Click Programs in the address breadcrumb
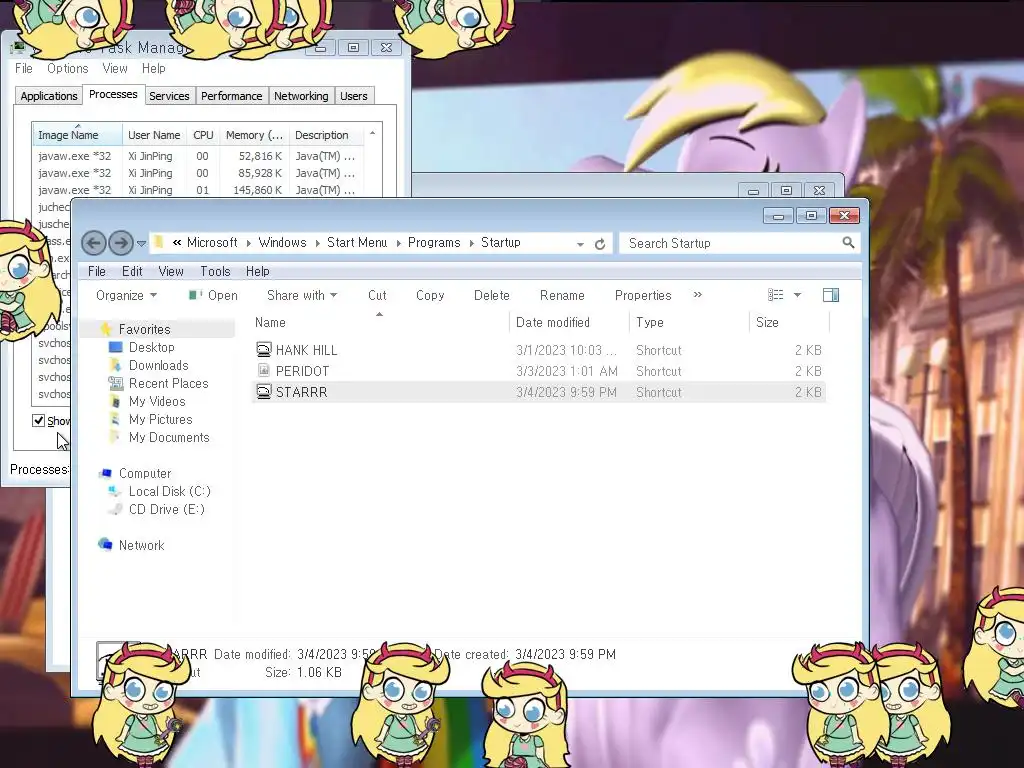Screen dimensions: 1024x768 pos(434,242)
